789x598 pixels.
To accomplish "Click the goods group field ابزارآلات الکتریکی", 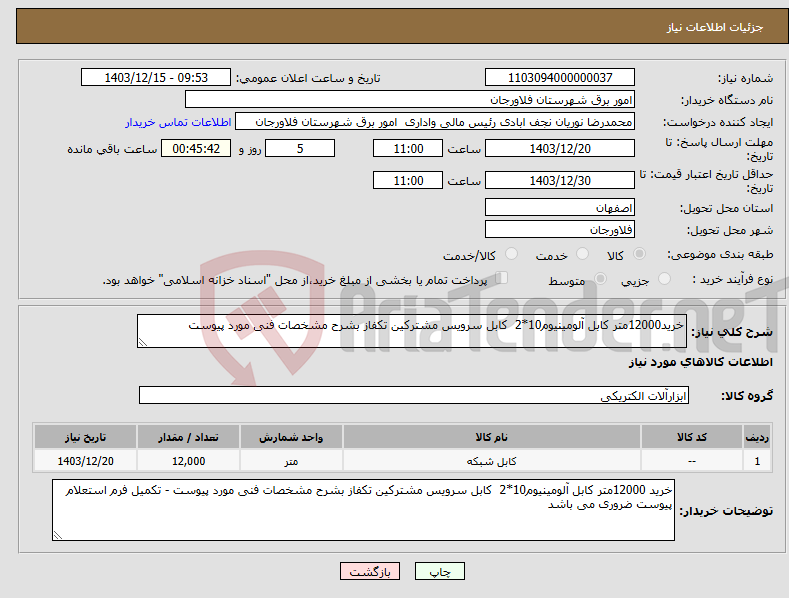I will point(414,396).
